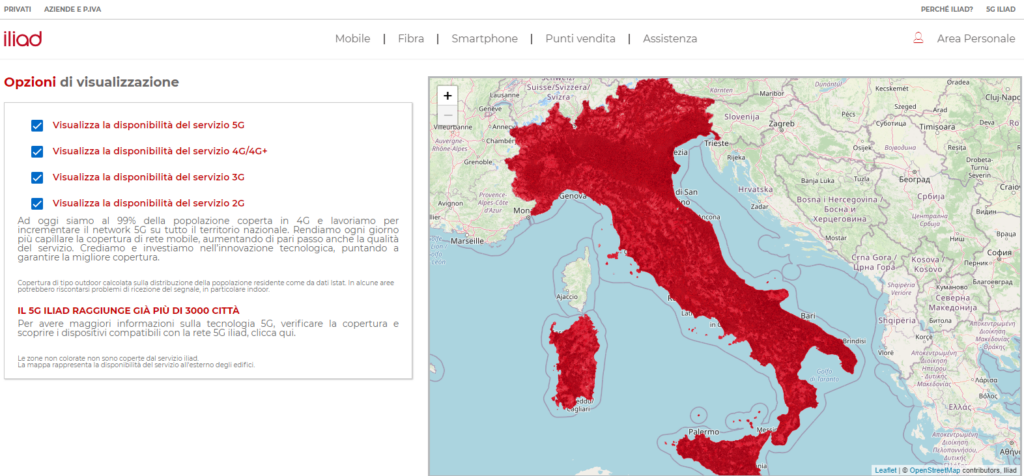Click the Leaflet attribution link
The height and width of the screenshot is (476, 1024).
click(x=885, y=470)
